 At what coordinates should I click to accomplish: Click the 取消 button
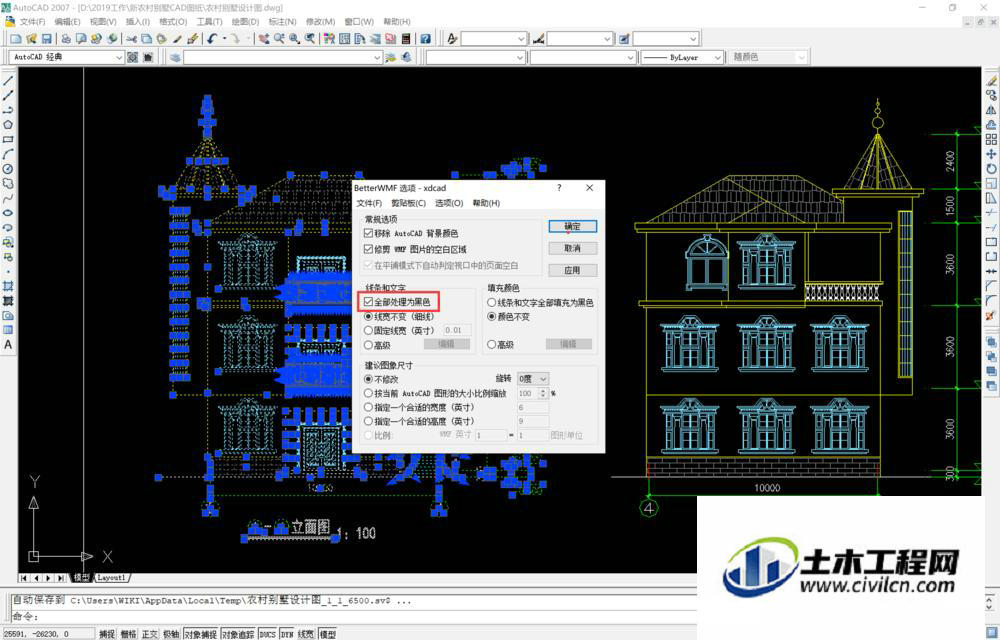tap(573, 248)
